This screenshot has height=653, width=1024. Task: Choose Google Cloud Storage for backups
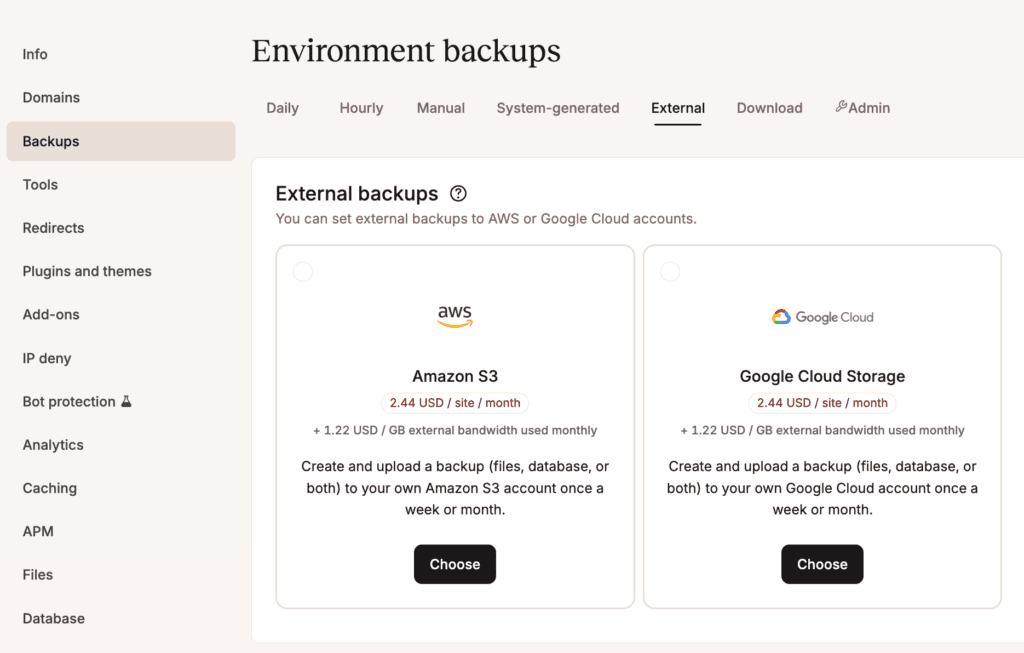pyautogui.click(x=822, y=564)
